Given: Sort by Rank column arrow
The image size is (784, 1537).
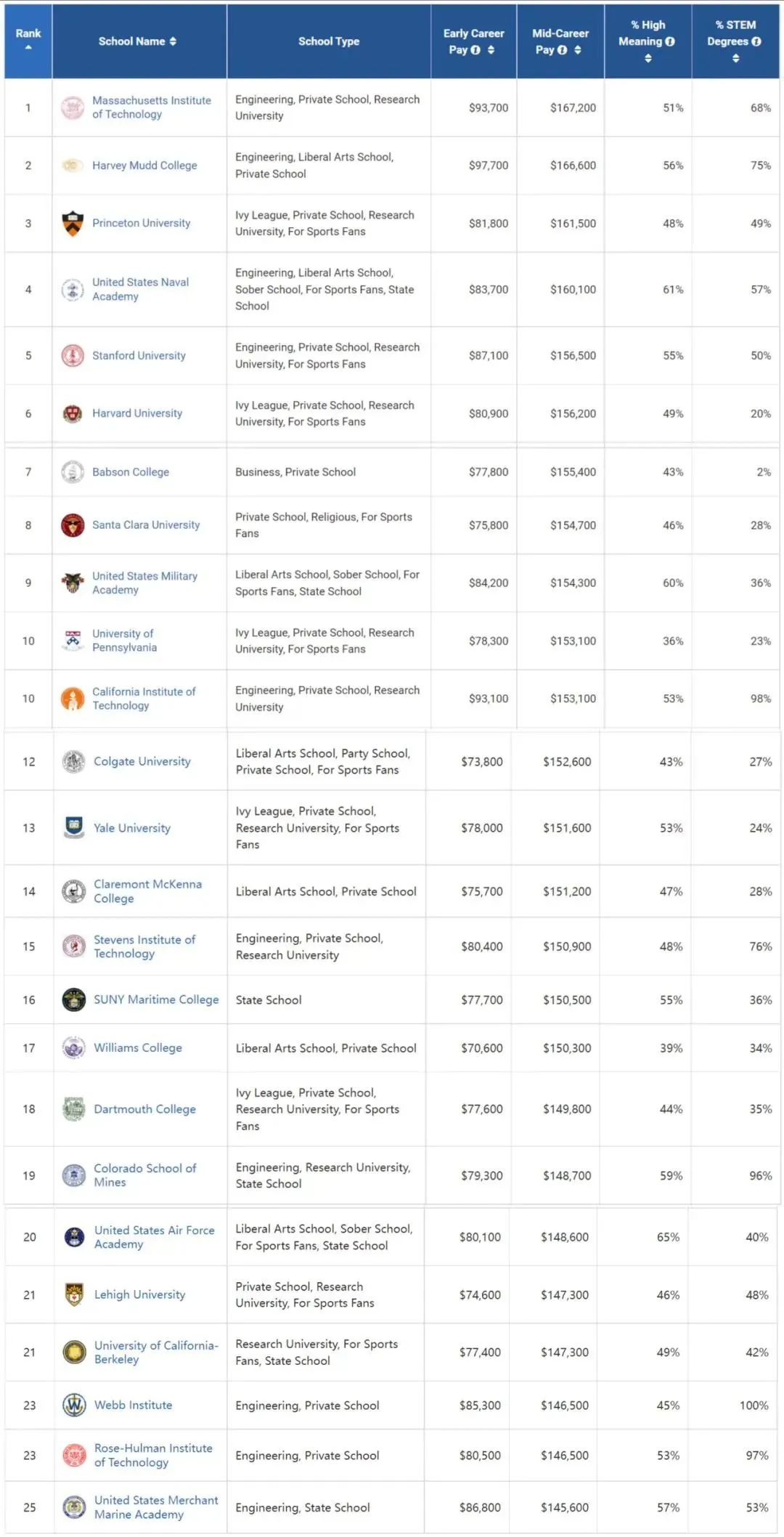Looking at the screenshot, I should click(28, 47).
